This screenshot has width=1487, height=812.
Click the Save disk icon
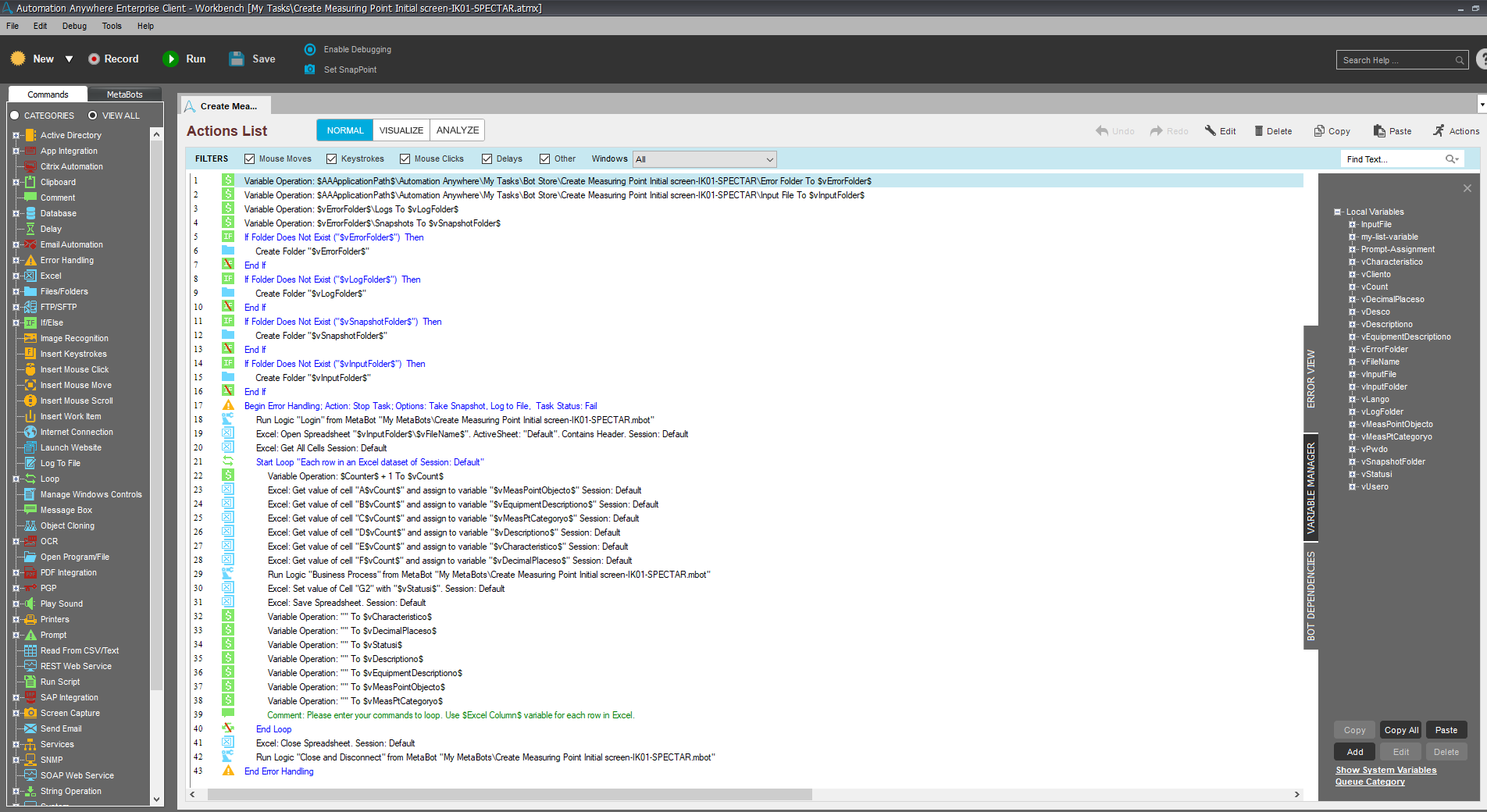coord(237,59)
